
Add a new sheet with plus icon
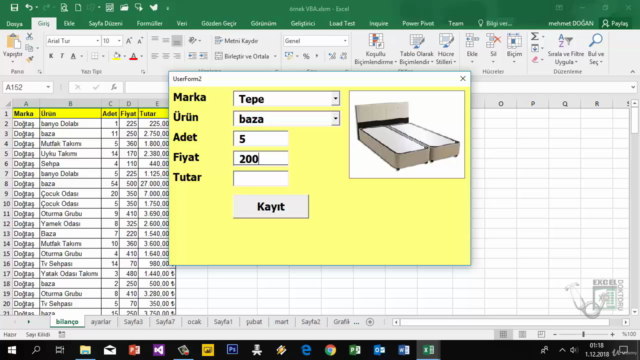370,322
